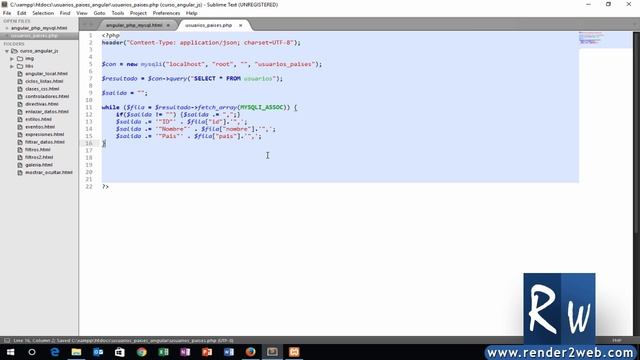Click the file icon beside galeria.html
The height and width of the screenshot is (360, 640).
tap(20, 165)
